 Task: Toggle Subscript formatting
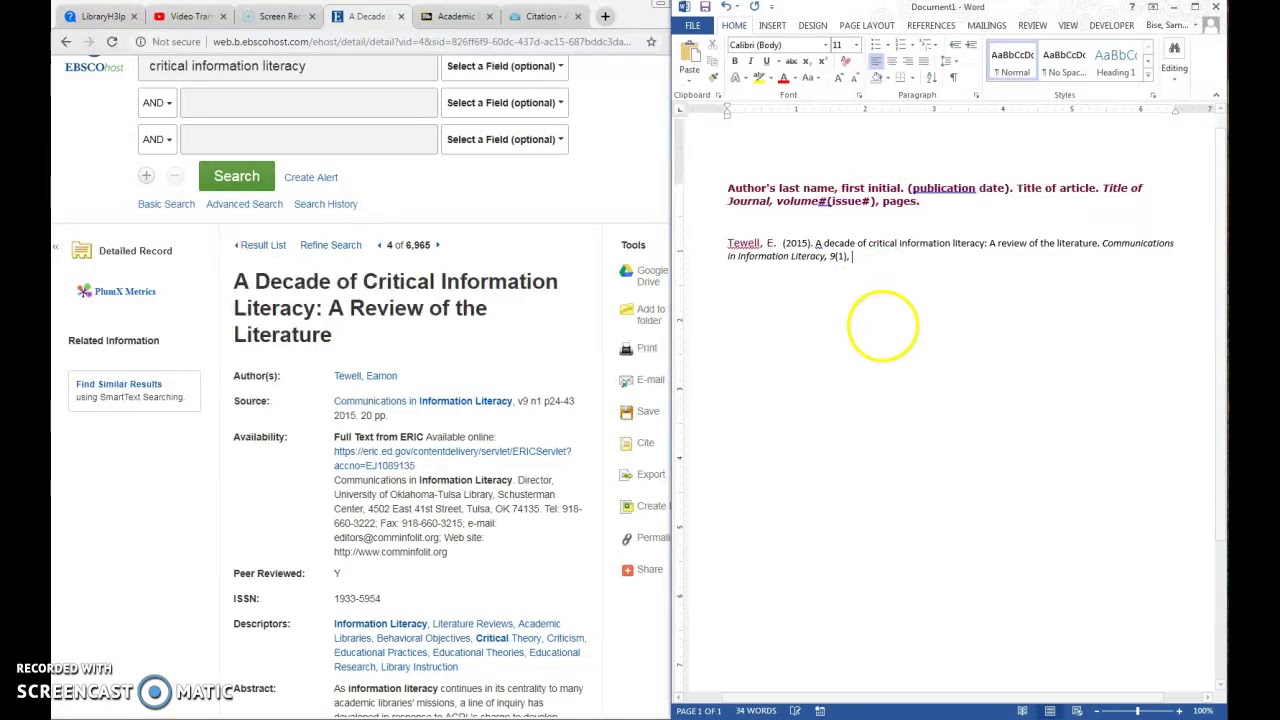807,61
